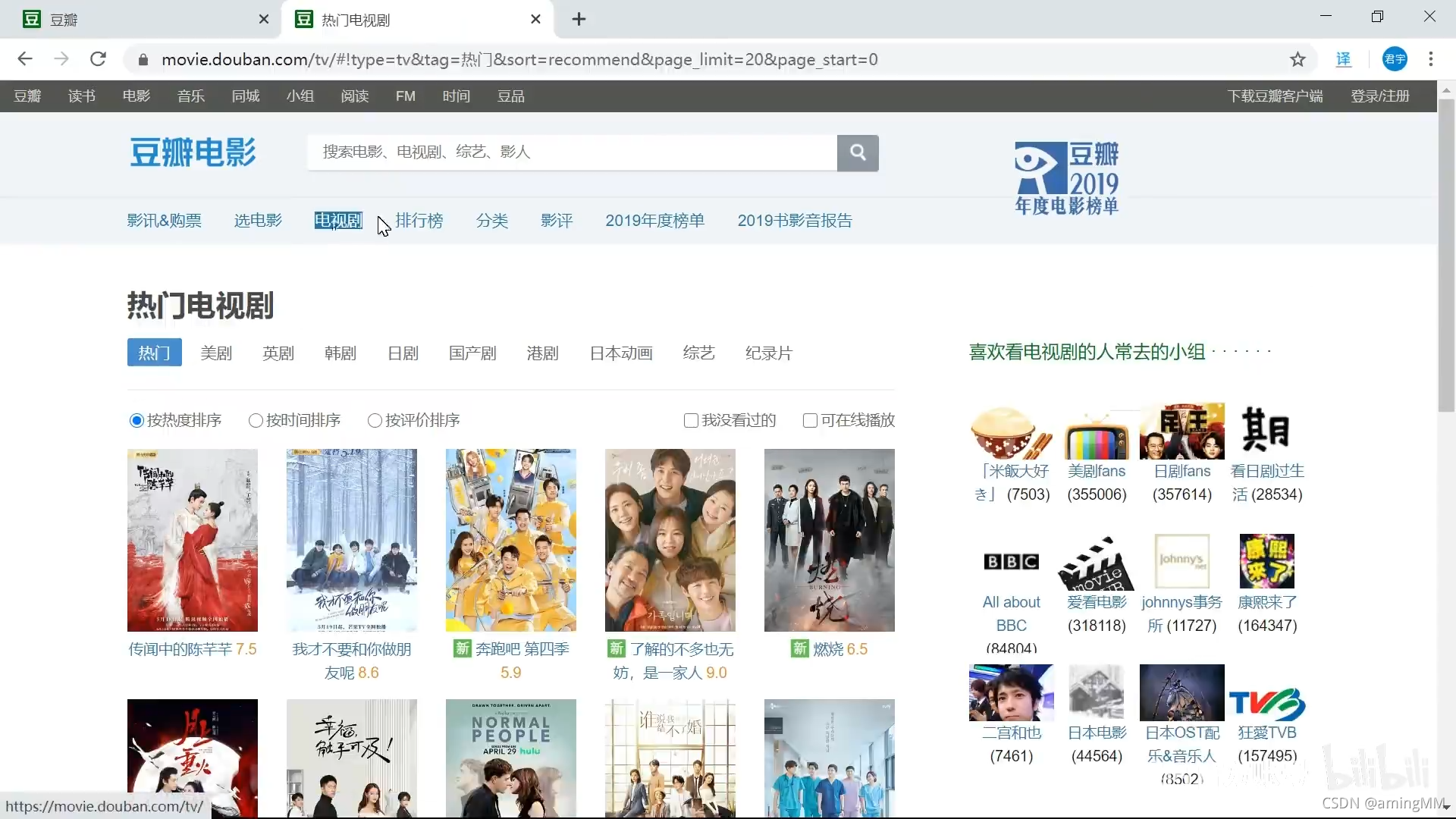1456x819 pixels.
Task: Select sort by rating radio button
Action: [375, 420]
